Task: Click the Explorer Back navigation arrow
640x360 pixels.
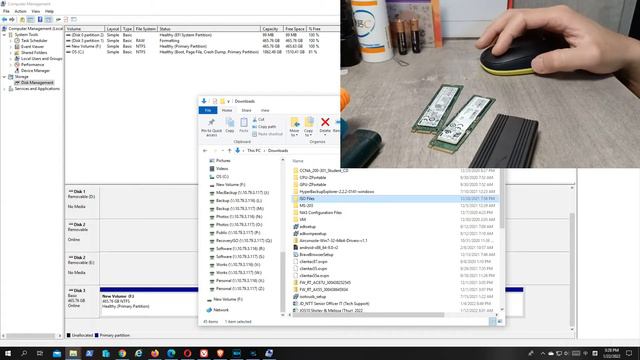Action: click(x=205, y=151)
